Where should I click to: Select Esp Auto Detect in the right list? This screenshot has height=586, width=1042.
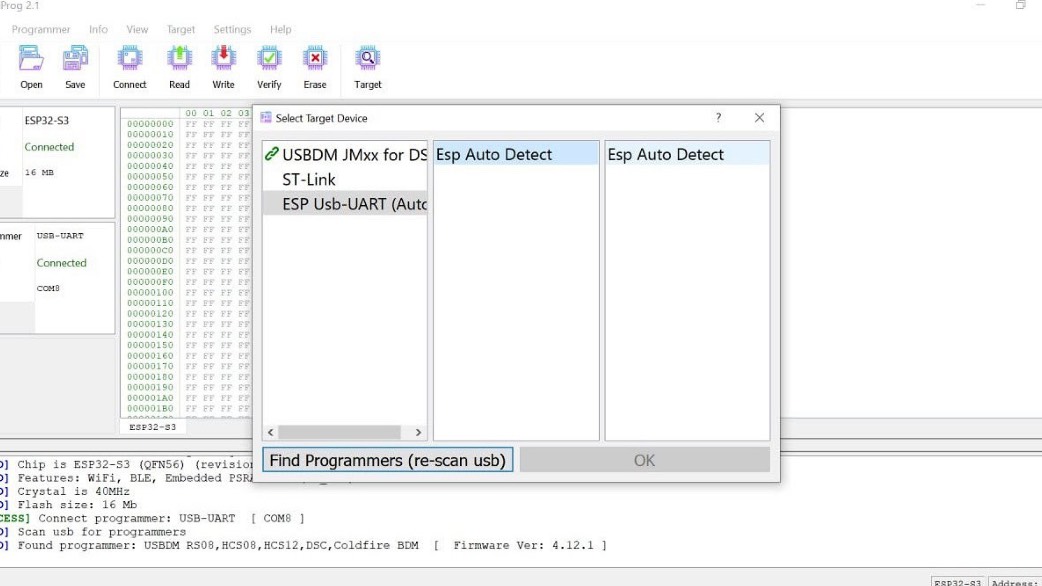click(687, 154)
